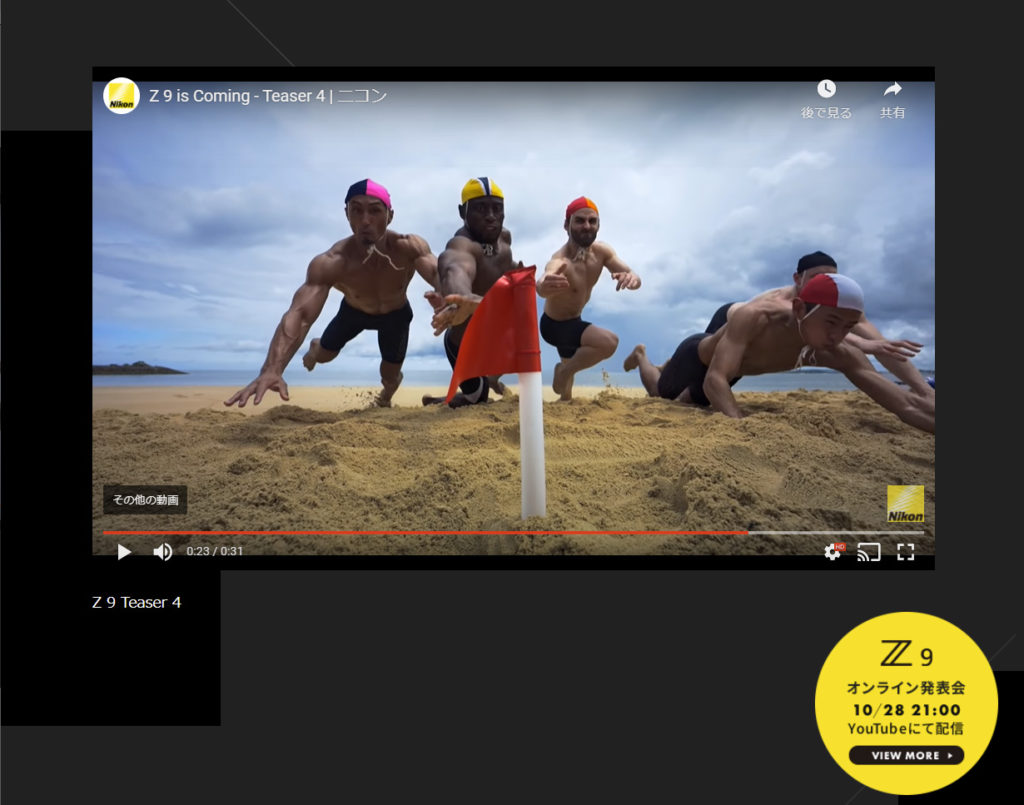Click the Share arrow icon

tap(892, 89)
